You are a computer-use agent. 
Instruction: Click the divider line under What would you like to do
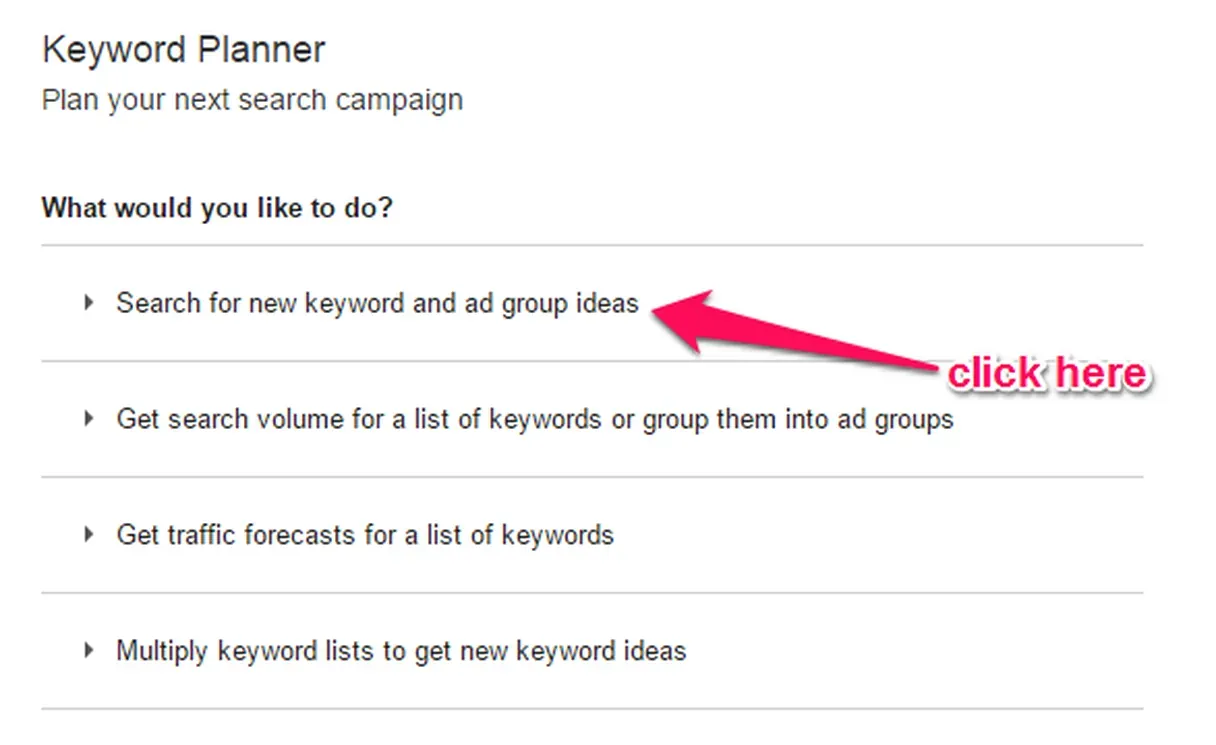click(592, 245)
